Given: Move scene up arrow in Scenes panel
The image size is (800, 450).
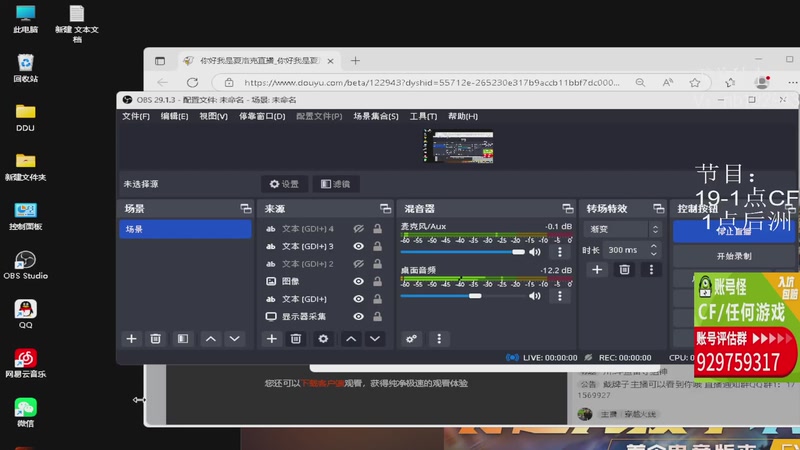Looking at the screenshot, I should pos(211,339).
